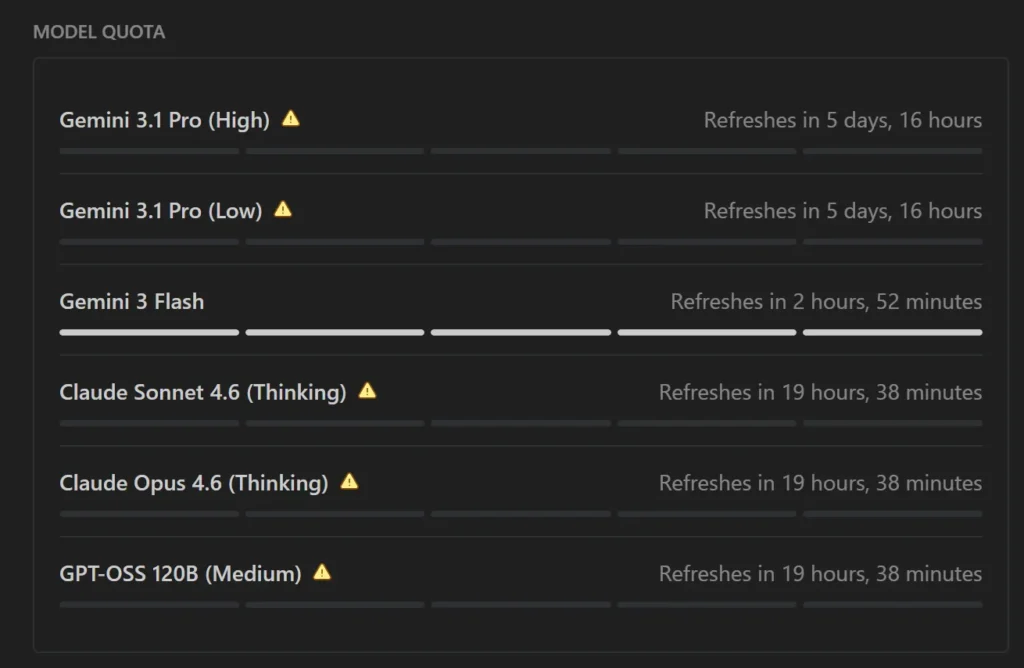
Task: Click warning icon next to GPT-OSS 120B
Action: [322, 573]
